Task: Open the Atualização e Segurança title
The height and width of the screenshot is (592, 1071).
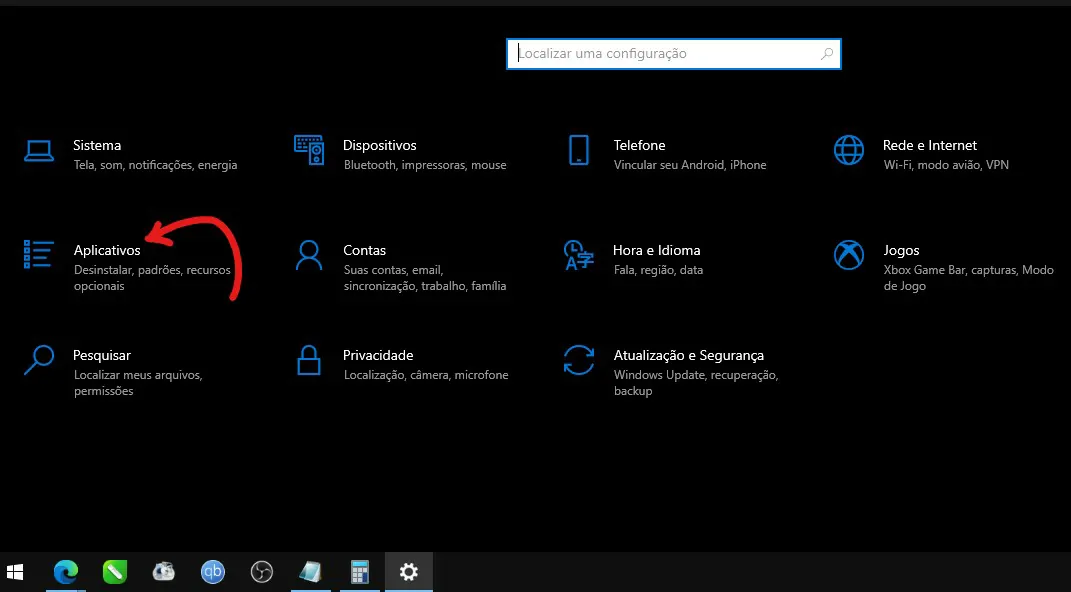Action: click(688, 356)
